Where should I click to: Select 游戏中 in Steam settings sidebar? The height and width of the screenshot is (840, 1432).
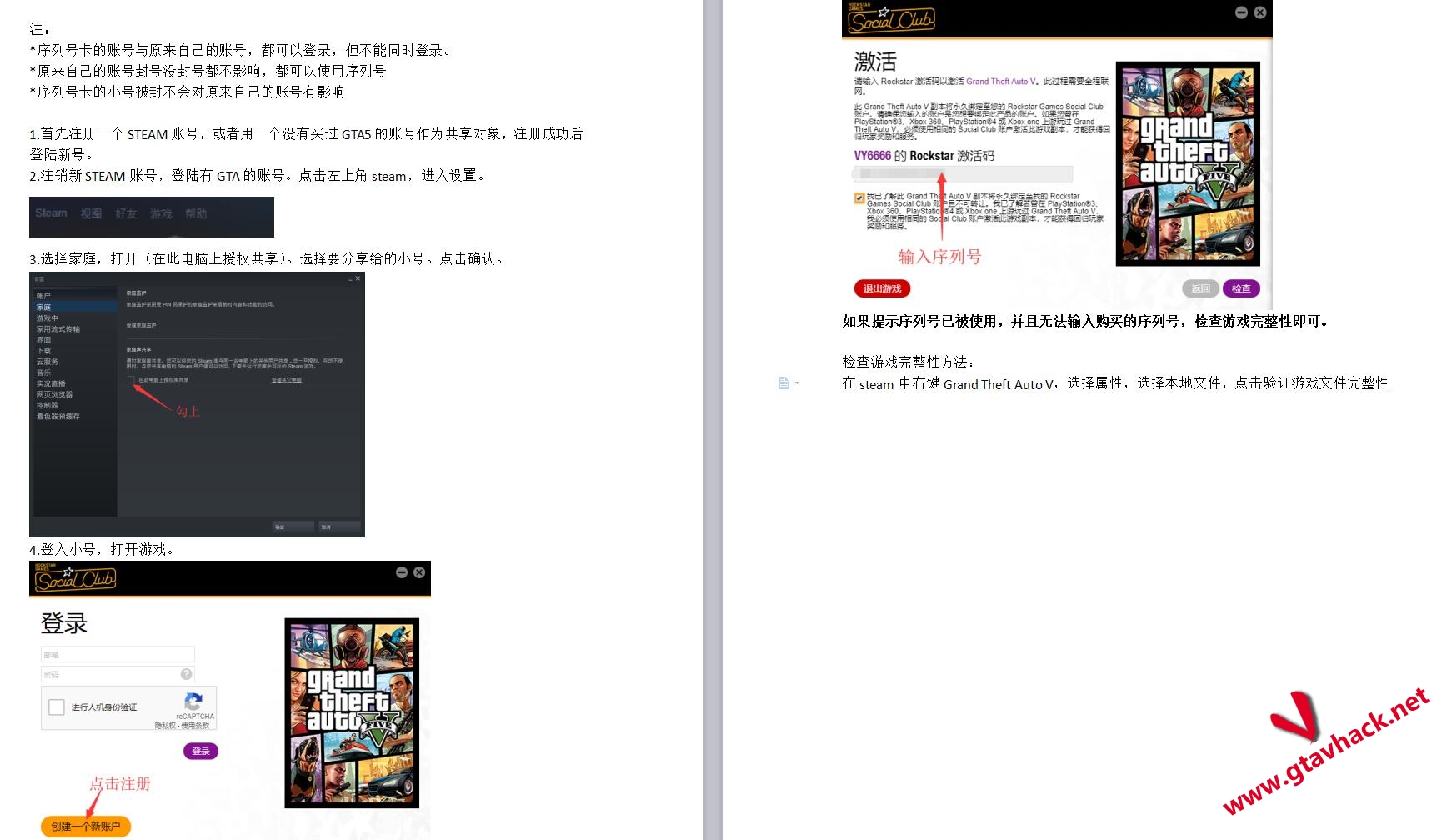point(75,317)
